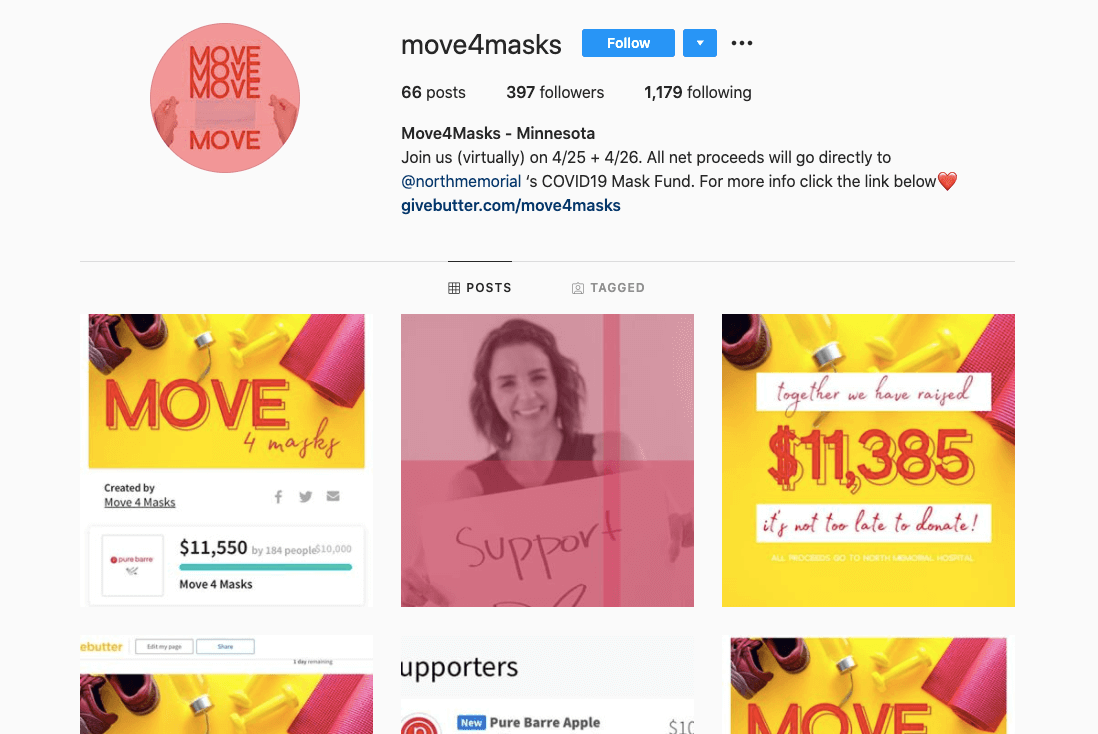Open the supporters Pure Barre Apple post
The height and width of the screenshot is (734, 1098).
point(548,684)
